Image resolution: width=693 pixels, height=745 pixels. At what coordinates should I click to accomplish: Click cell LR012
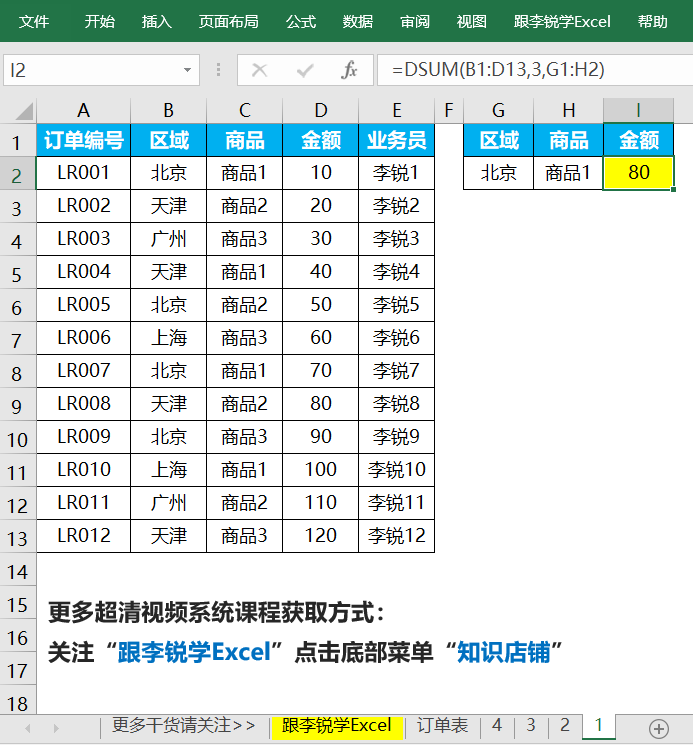coord(84,536)
